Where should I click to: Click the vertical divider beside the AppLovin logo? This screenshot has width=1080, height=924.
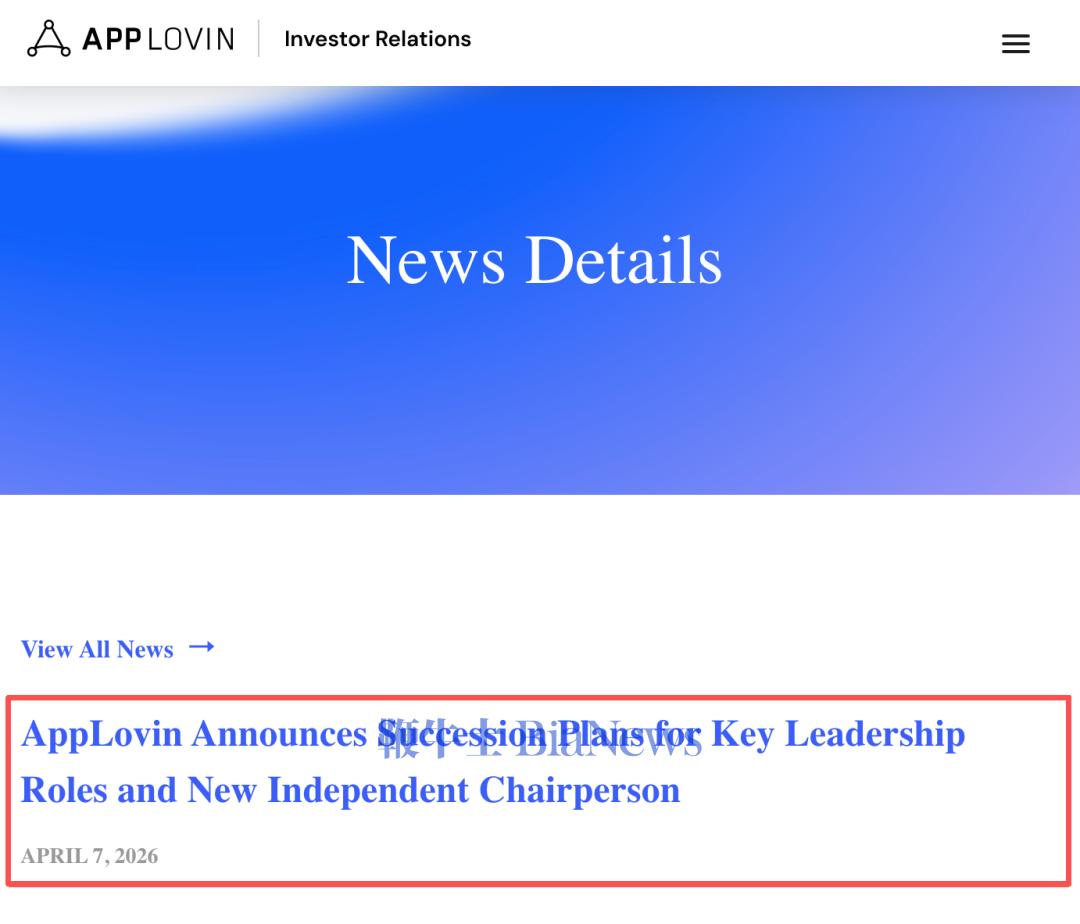click(259, 39)
